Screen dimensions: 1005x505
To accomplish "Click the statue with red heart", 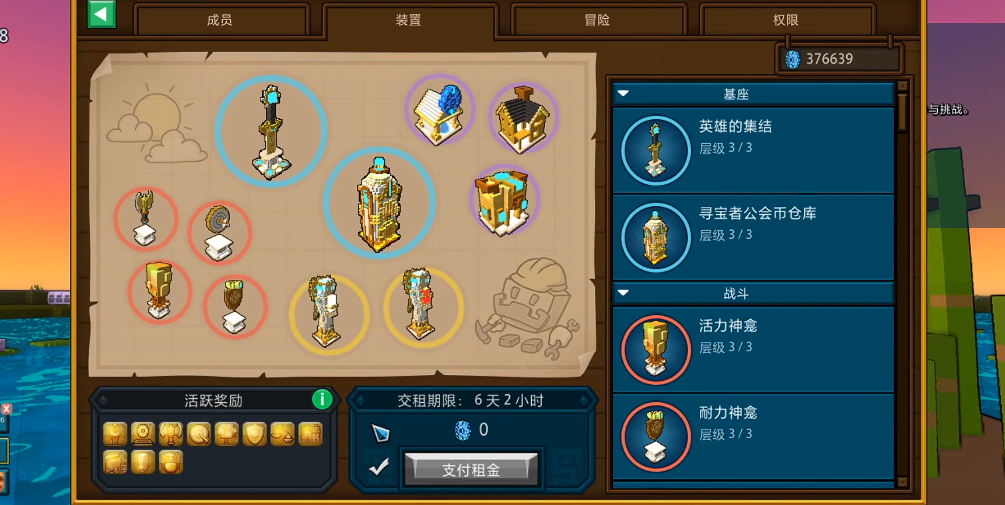I will click(x=423, y=308).
